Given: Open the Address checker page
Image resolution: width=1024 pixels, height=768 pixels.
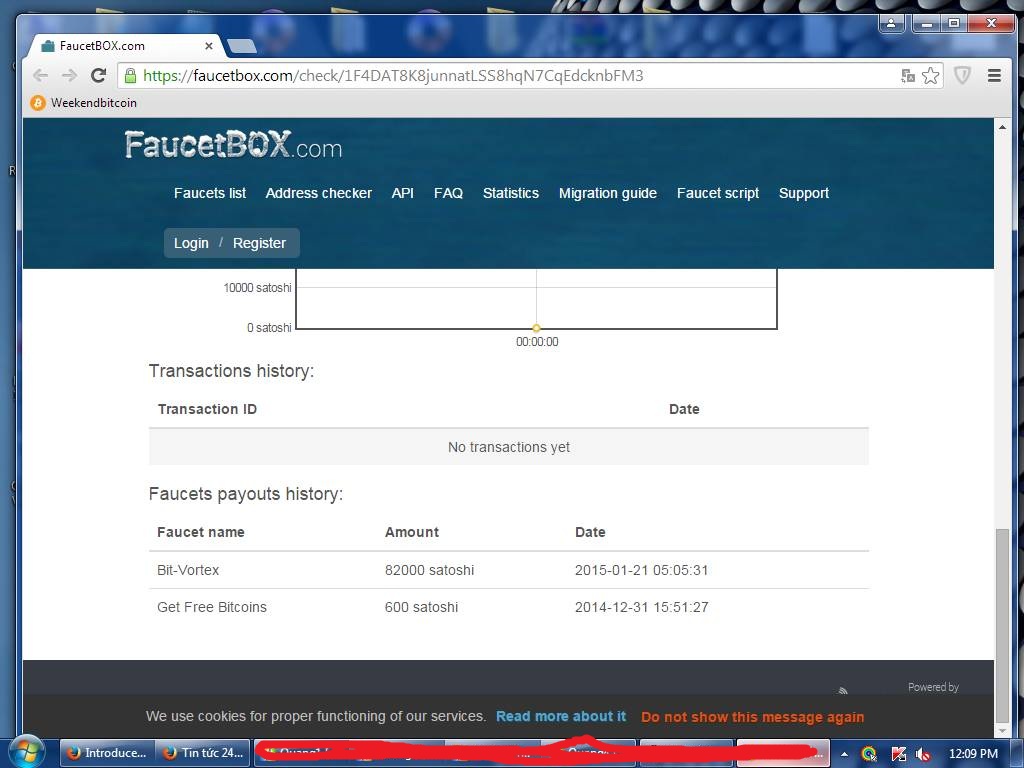Looking at the screenshot, I should (319, 193).
